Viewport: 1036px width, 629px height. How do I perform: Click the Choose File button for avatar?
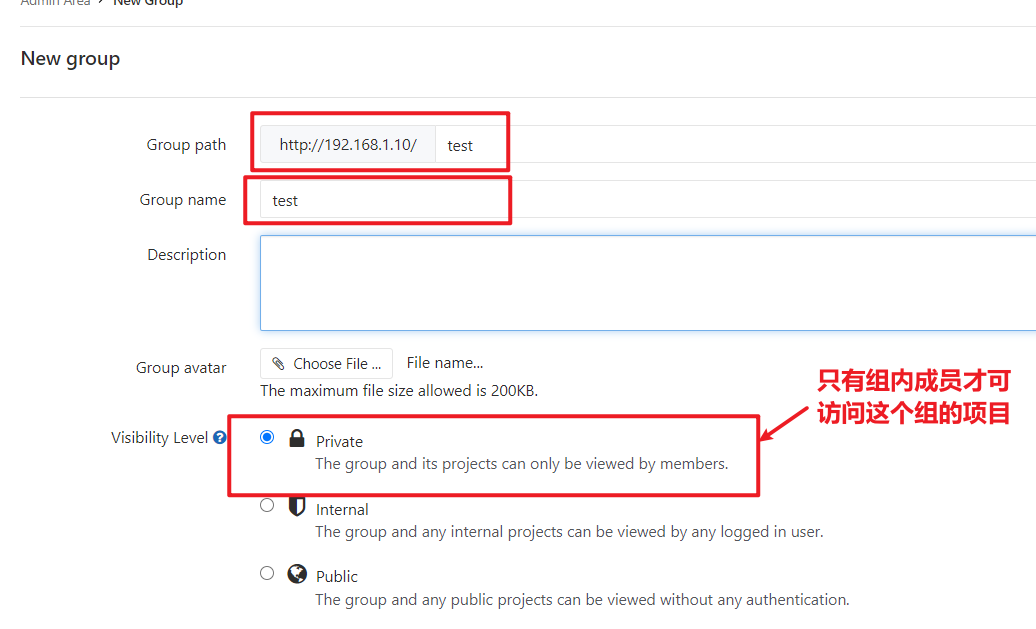point(326,363)
